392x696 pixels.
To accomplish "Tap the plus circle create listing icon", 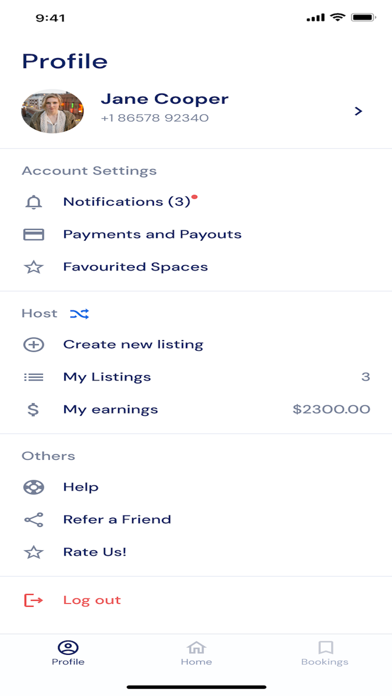I will 33,344.
